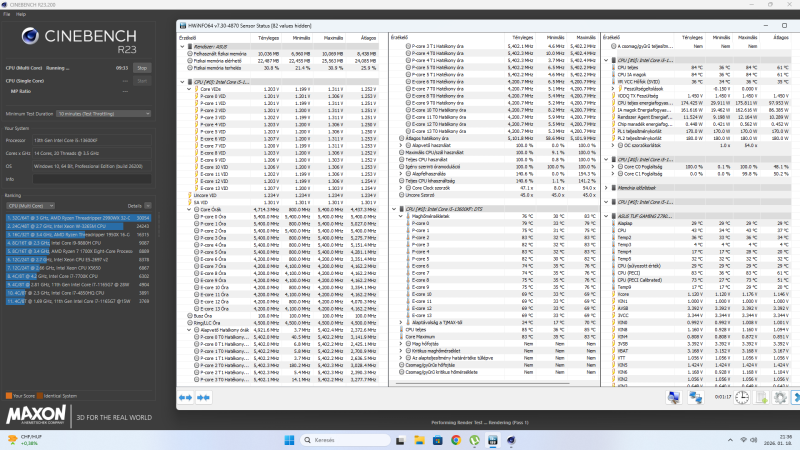
Task: Collapse Core VIDs tree node
Action: pos(189,89)
